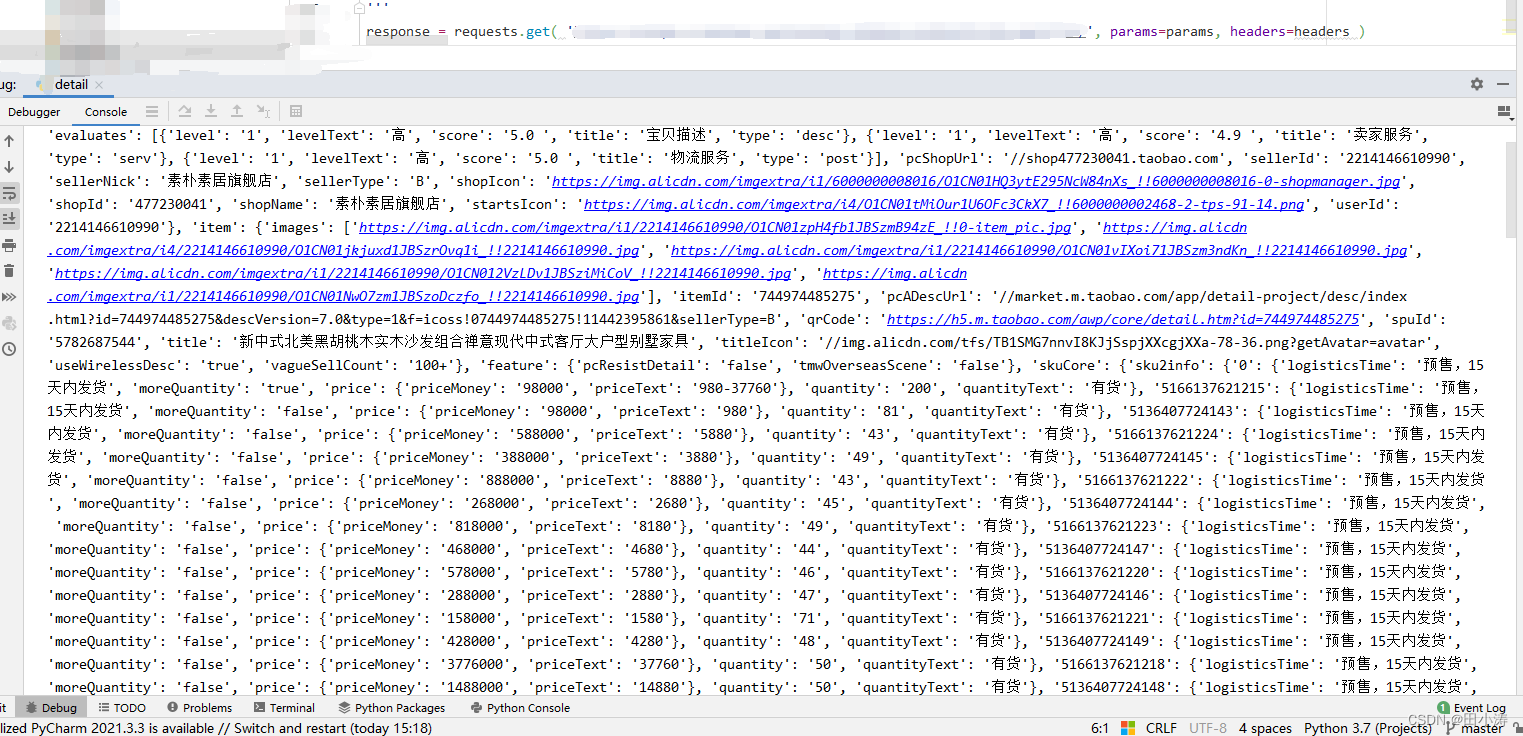Change the CRLF line separator
The height and width of the screenshot is (736, 1523).
(1161, 728)
